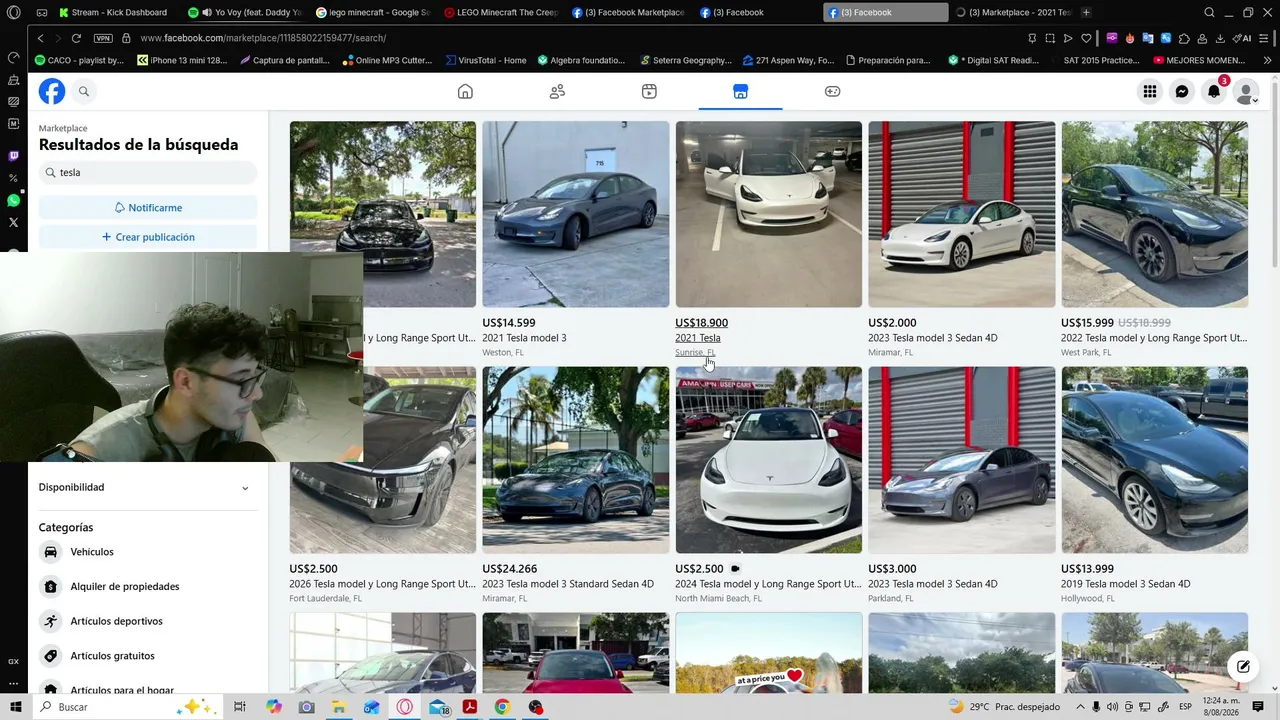Open the Facebook menu grid icon

1150,91
